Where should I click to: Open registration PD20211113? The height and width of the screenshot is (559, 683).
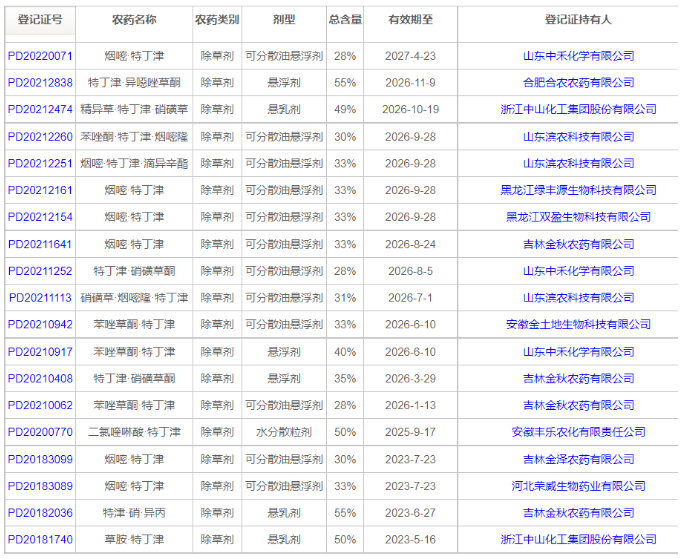(x=40, y=298)
